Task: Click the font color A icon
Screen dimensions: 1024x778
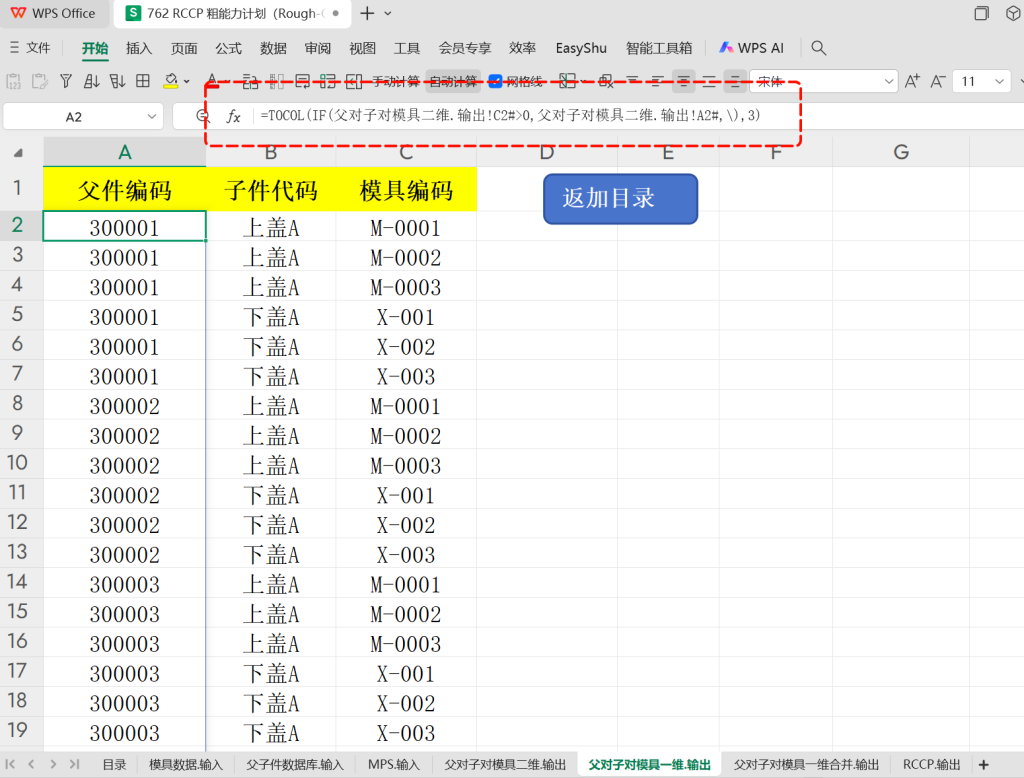Action: coord(212,81)
